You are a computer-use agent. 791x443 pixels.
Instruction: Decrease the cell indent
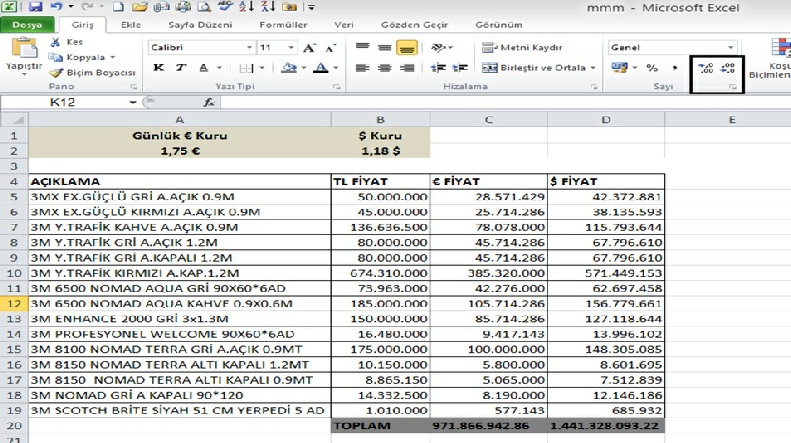(x=438, y=68)
